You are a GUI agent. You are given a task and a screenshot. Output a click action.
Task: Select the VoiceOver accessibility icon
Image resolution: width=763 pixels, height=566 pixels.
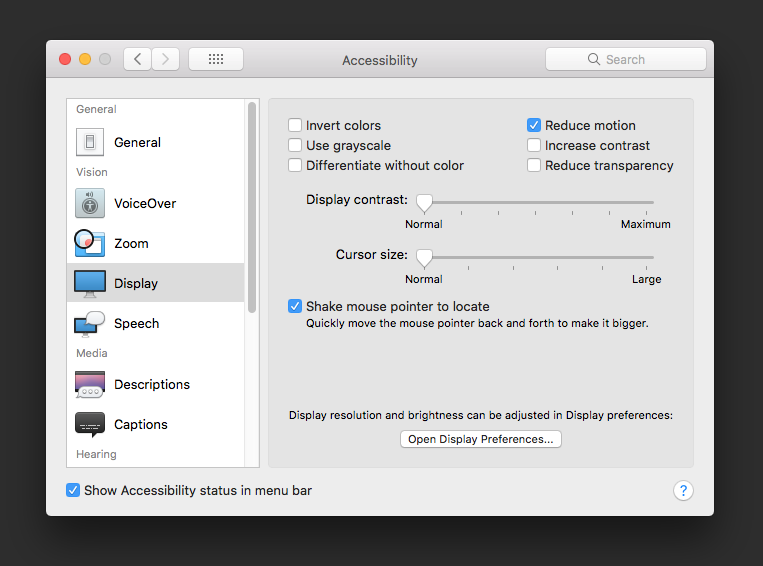tap(90, 203)
